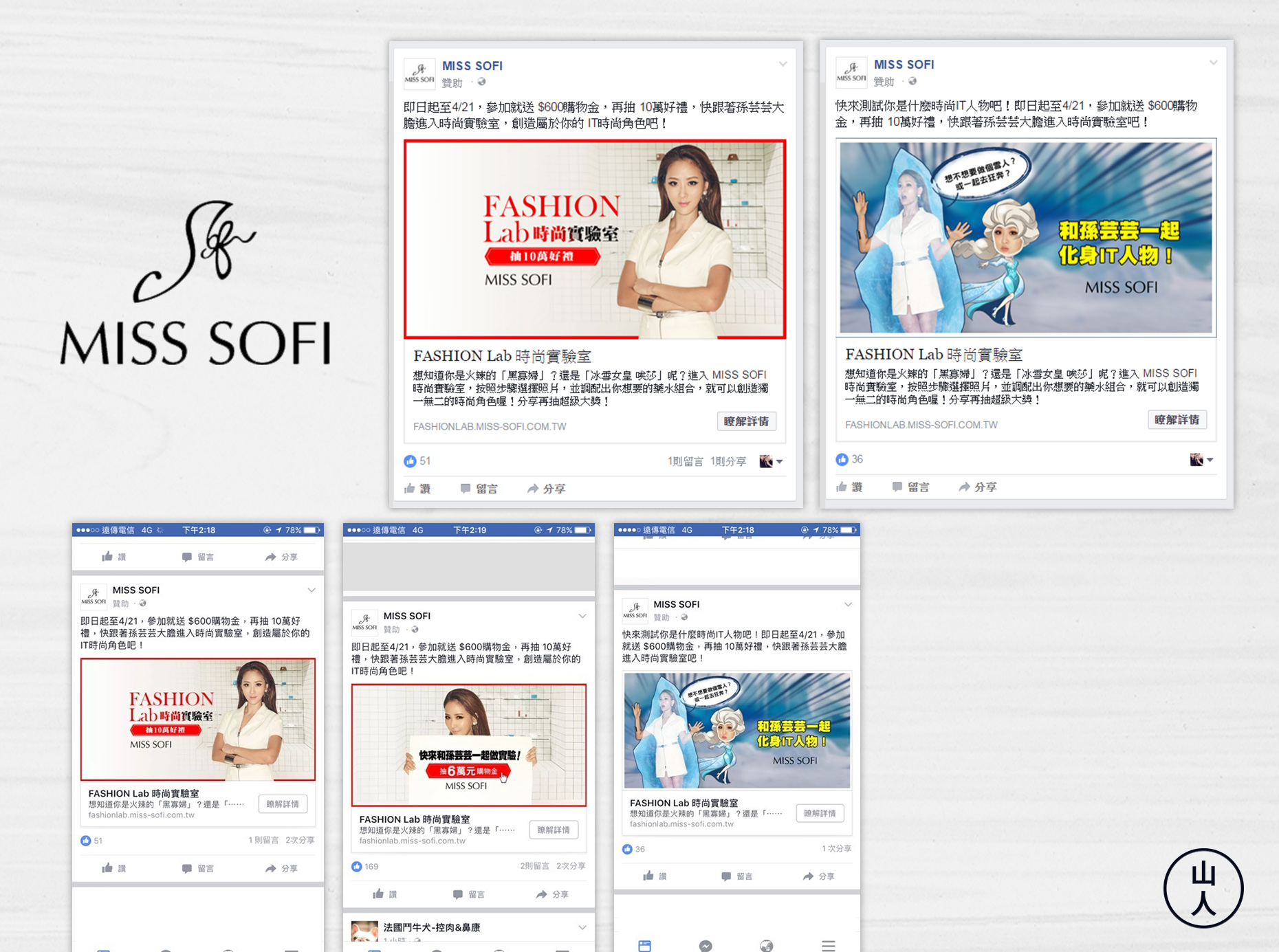The image size is (1279, 952).
Task: Click the globe audience icon in the large Fashion Lab ad
Action: (481, 82)
